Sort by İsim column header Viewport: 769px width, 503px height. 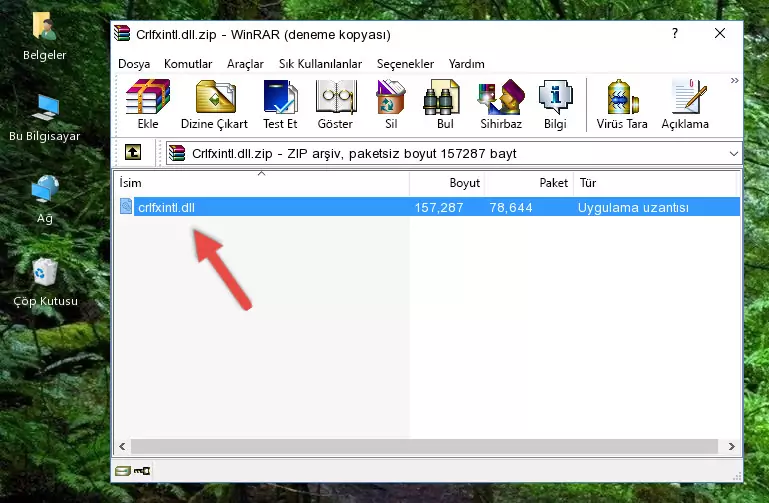[x=262, y=183]
